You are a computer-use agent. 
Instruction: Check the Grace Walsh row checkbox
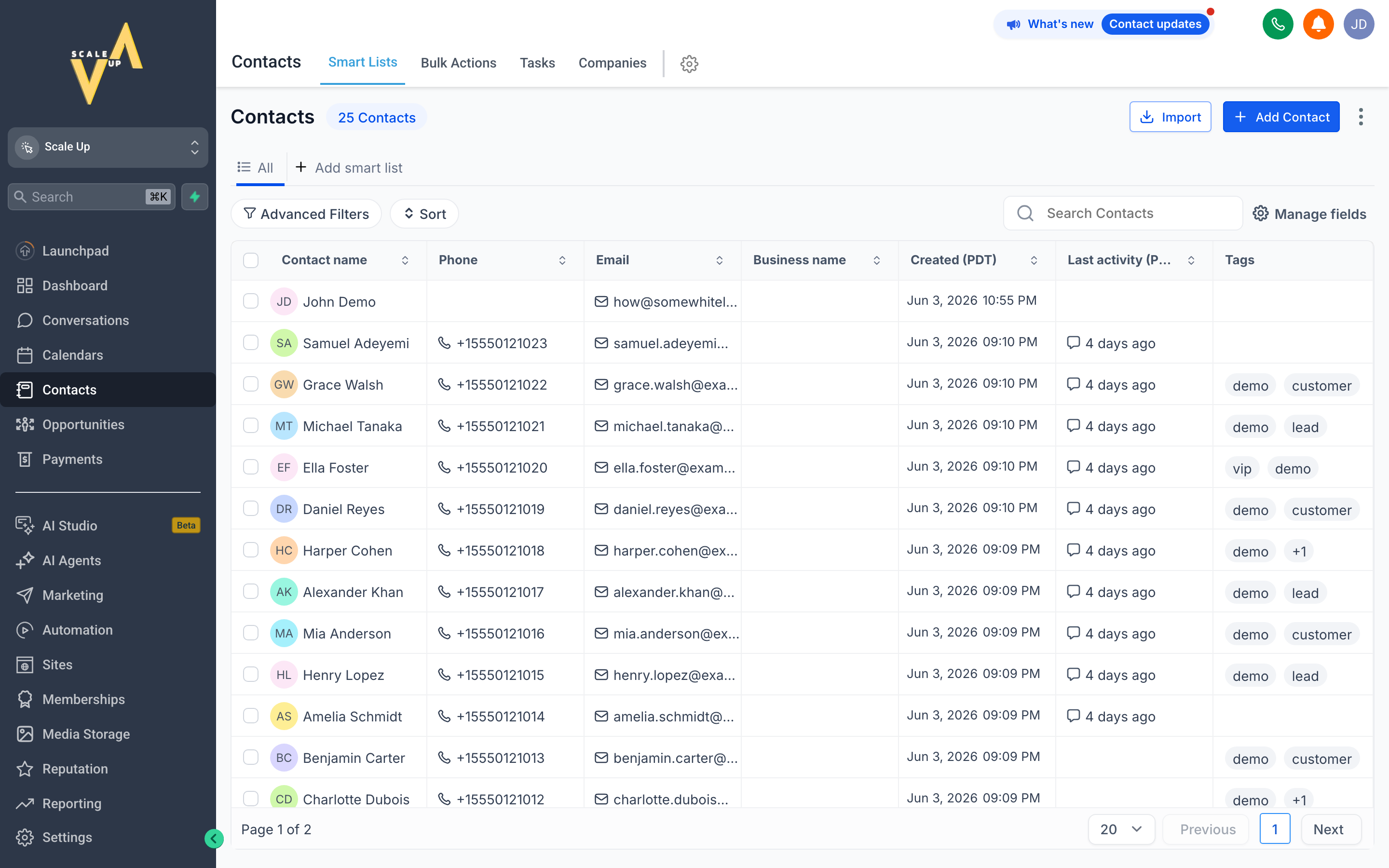(x=251, y=383)
